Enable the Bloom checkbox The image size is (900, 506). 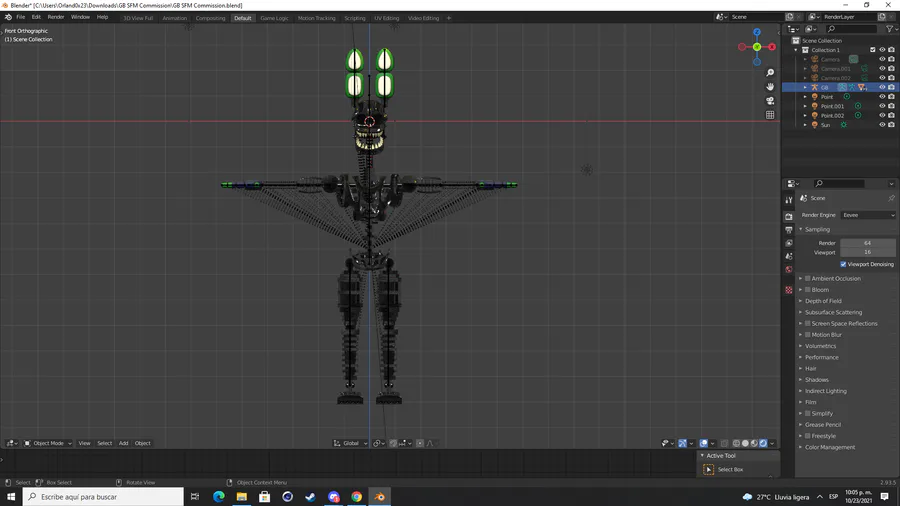(808, 290)
